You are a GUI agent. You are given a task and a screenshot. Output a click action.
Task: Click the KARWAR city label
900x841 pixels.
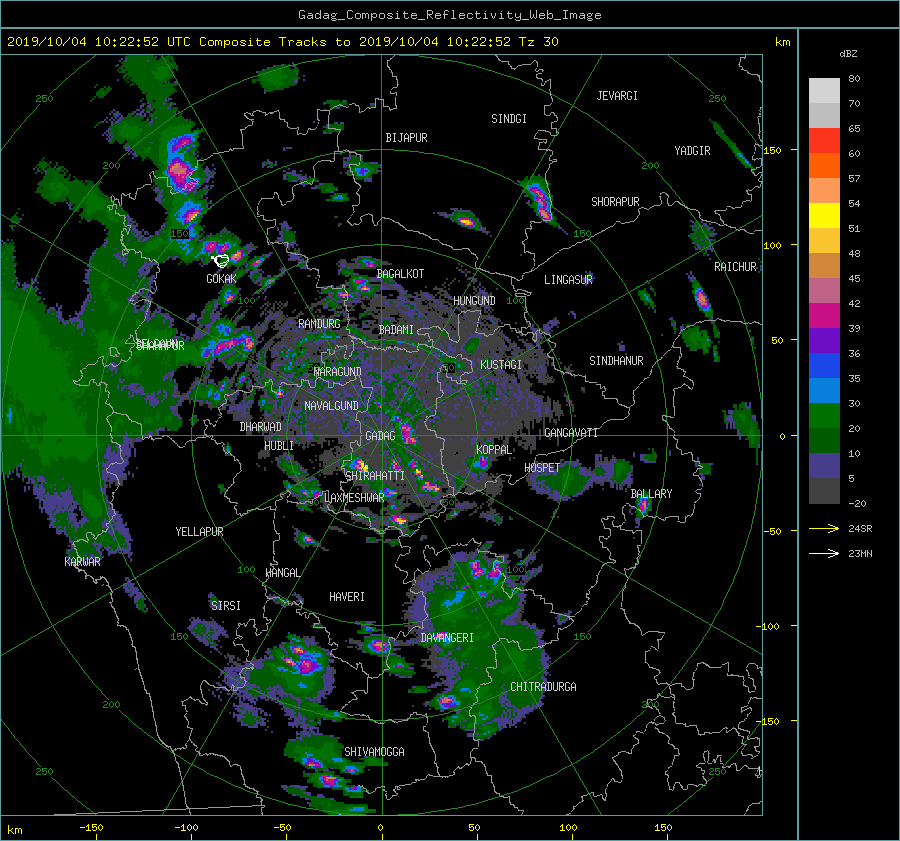click(x=82, y=562)
